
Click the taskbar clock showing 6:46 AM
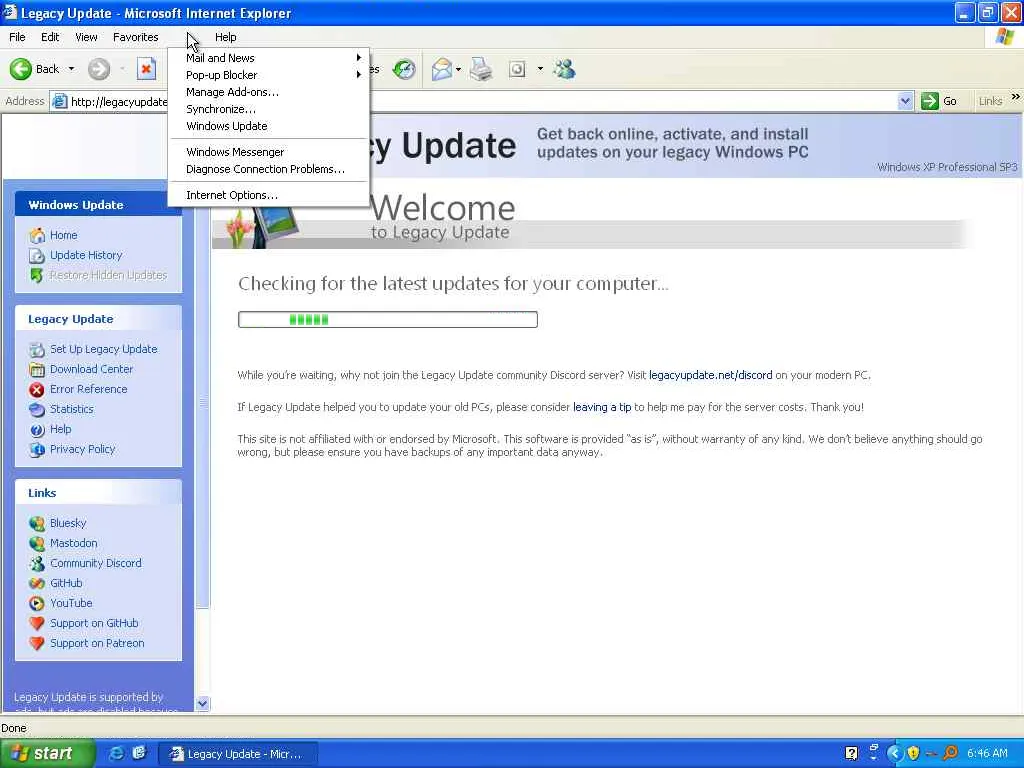pos(987,753)
